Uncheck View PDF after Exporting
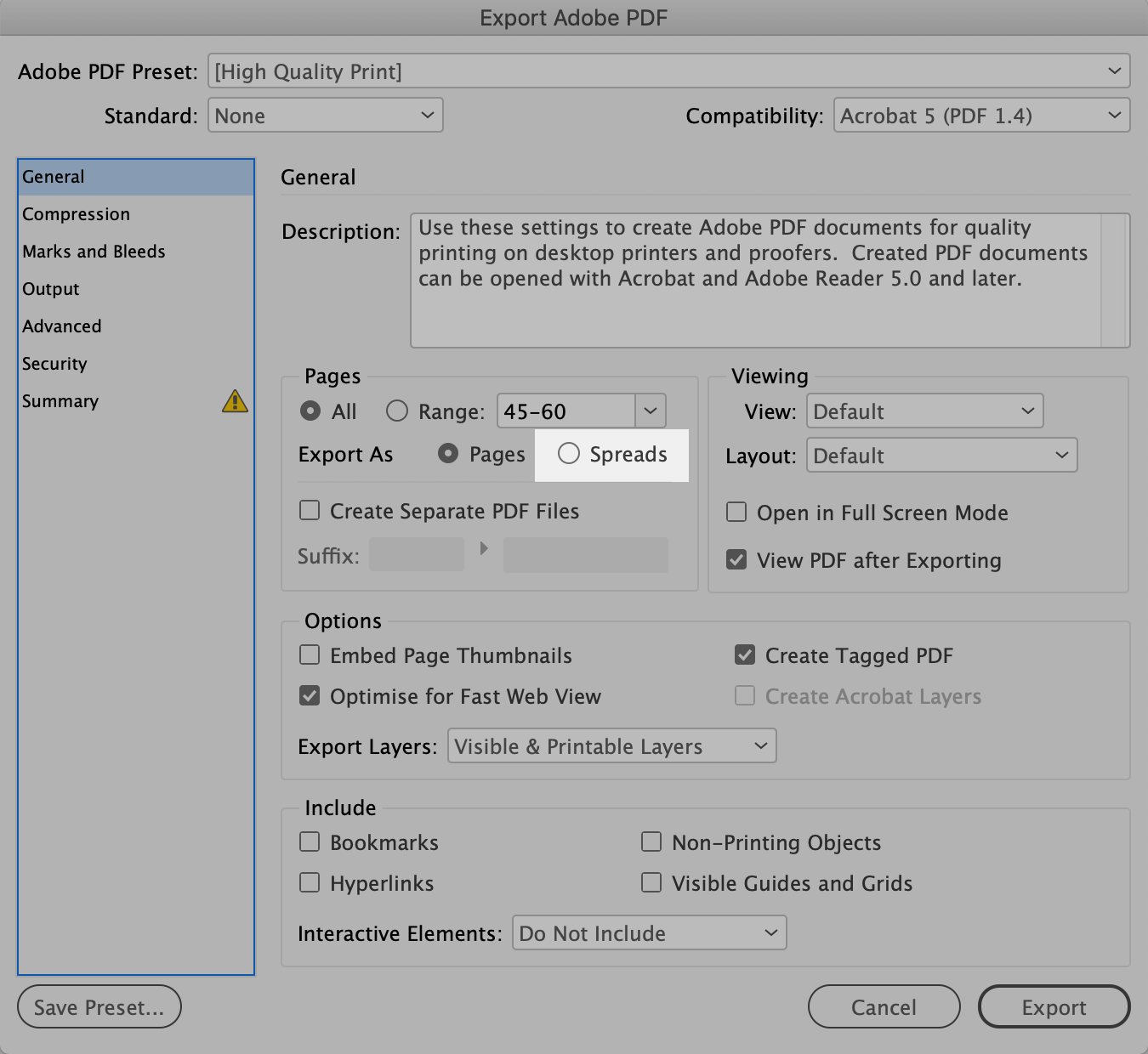 pyautogui.click(x=736, y=559)
